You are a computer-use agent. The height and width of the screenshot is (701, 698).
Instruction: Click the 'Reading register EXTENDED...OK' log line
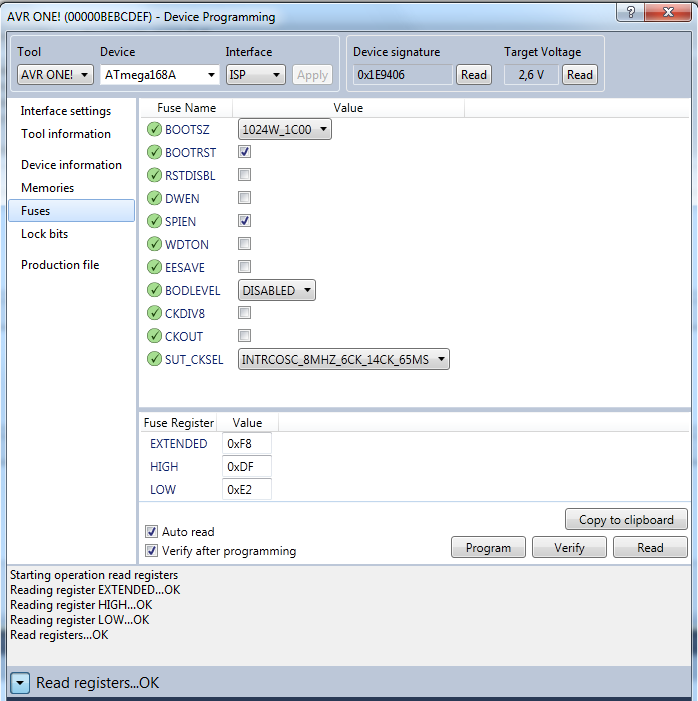pos(95,590)
